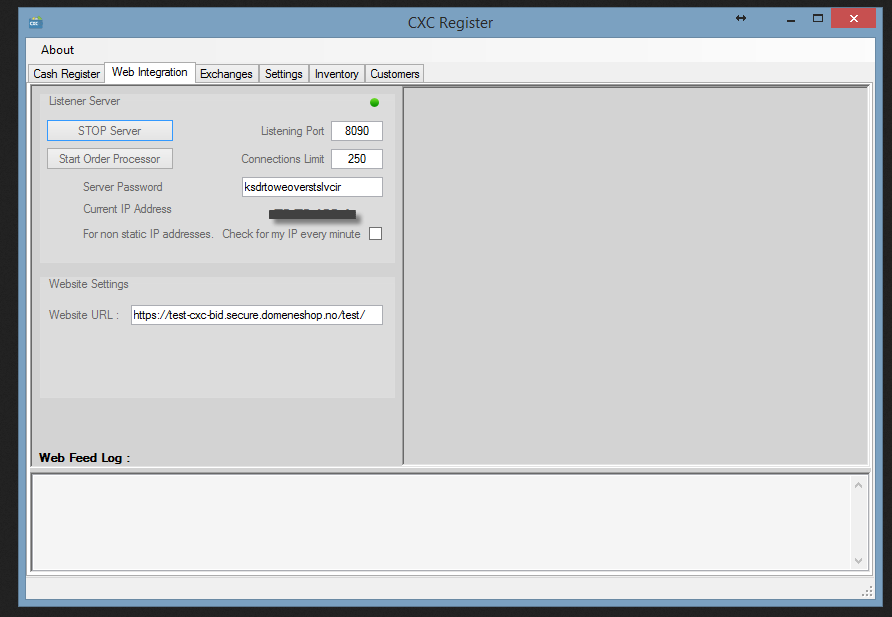Image resolution: width=892 pixels, height=617 pixels.
Task: Click the CXC Register app icon in title bar
Action: point(36,23)
